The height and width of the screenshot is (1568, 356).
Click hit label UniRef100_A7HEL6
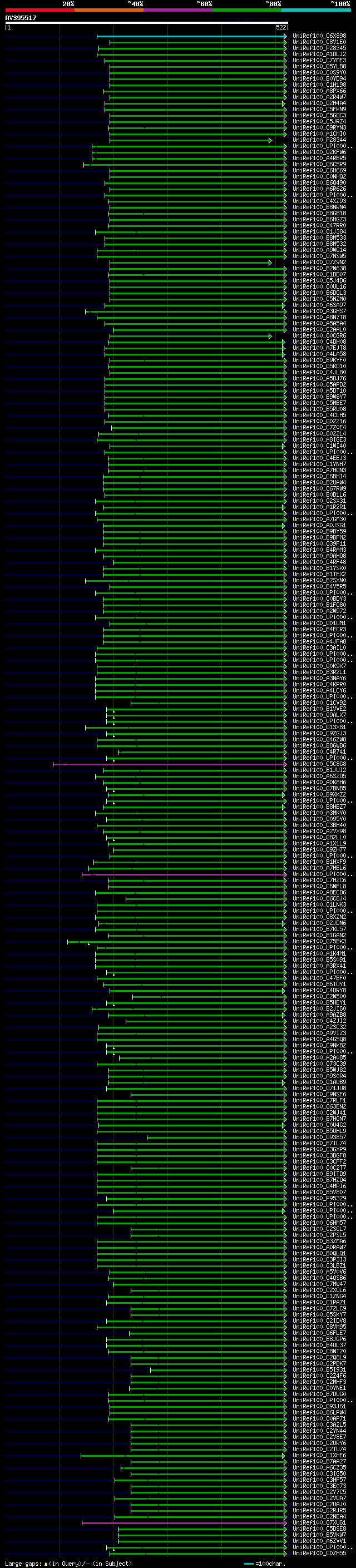click(x=319, y=868)
